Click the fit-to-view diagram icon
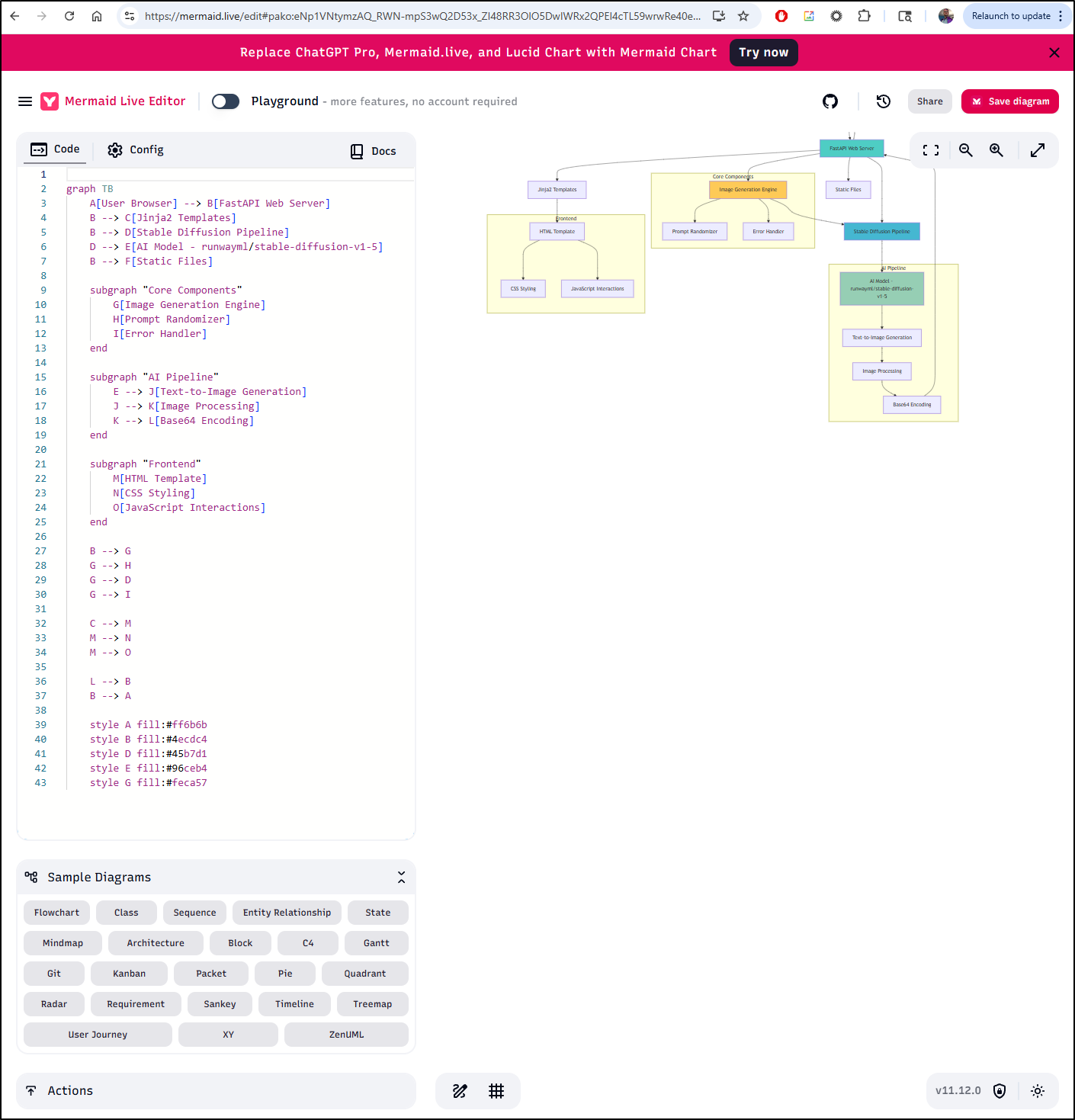 click(x=931, y=150)
